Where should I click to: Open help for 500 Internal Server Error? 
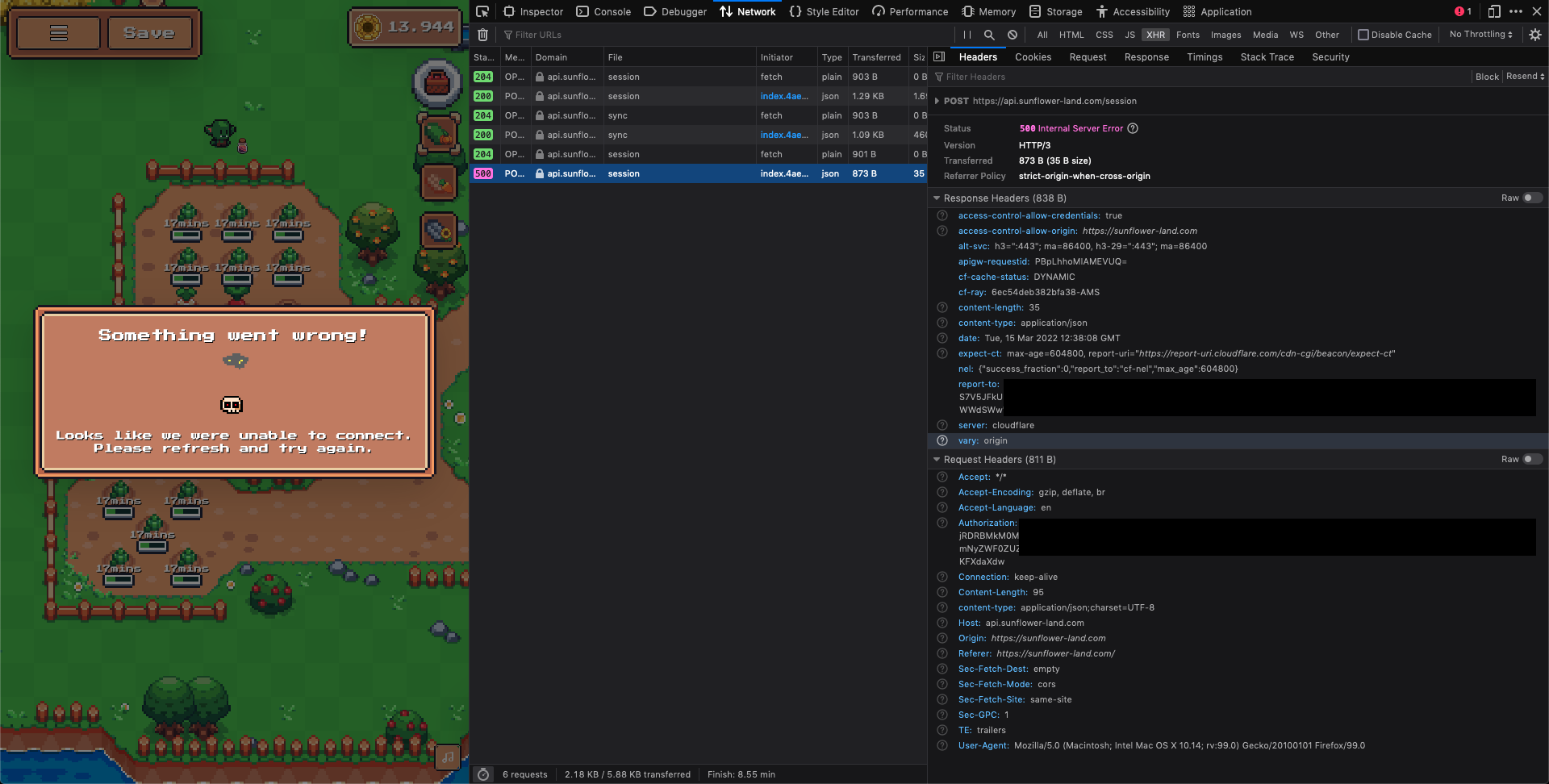pyautogui.click(x=1133, y=128)
